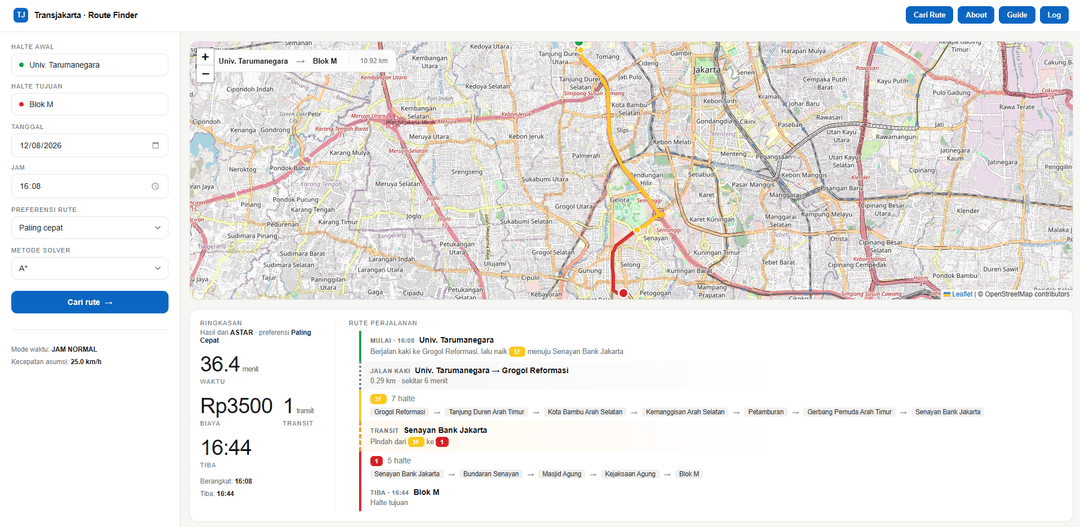Click the Kemanggisan Arah Selatan stop chip

[685, 412]
